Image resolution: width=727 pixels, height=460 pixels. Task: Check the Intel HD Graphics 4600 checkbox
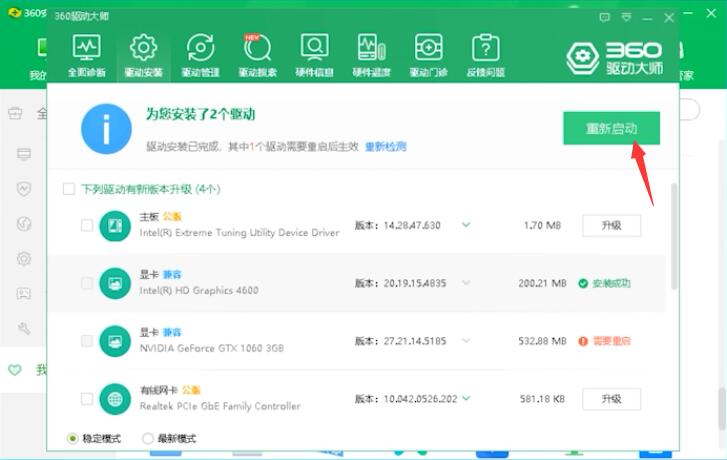click(87, 283)
